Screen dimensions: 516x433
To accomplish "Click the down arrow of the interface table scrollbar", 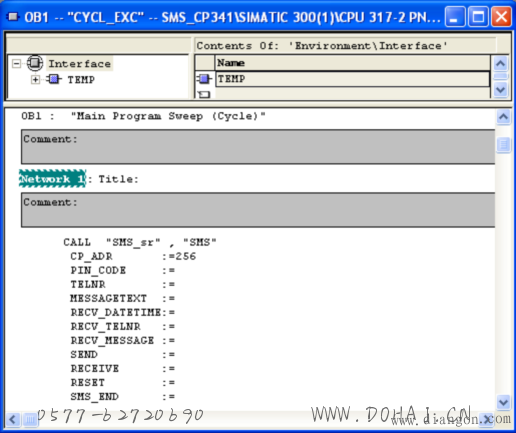I will [x=500, y=89].
